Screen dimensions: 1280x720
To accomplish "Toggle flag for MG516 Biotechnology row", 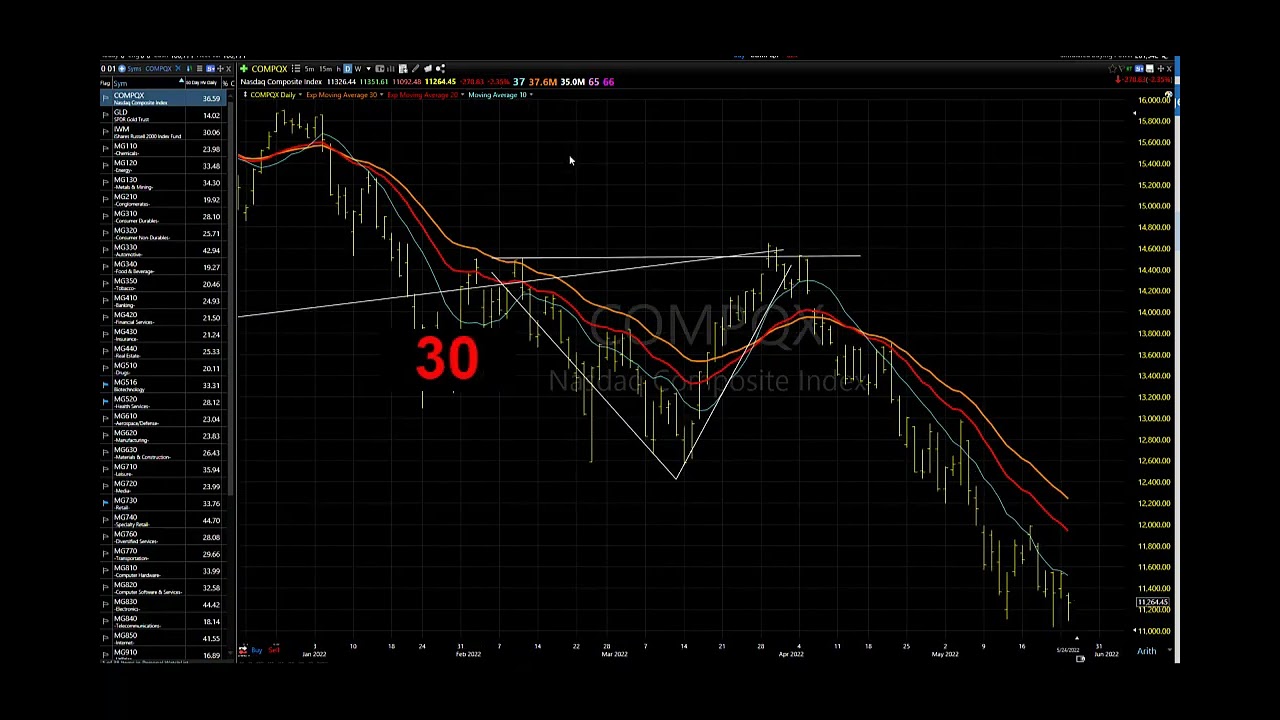I will (106, 385).
